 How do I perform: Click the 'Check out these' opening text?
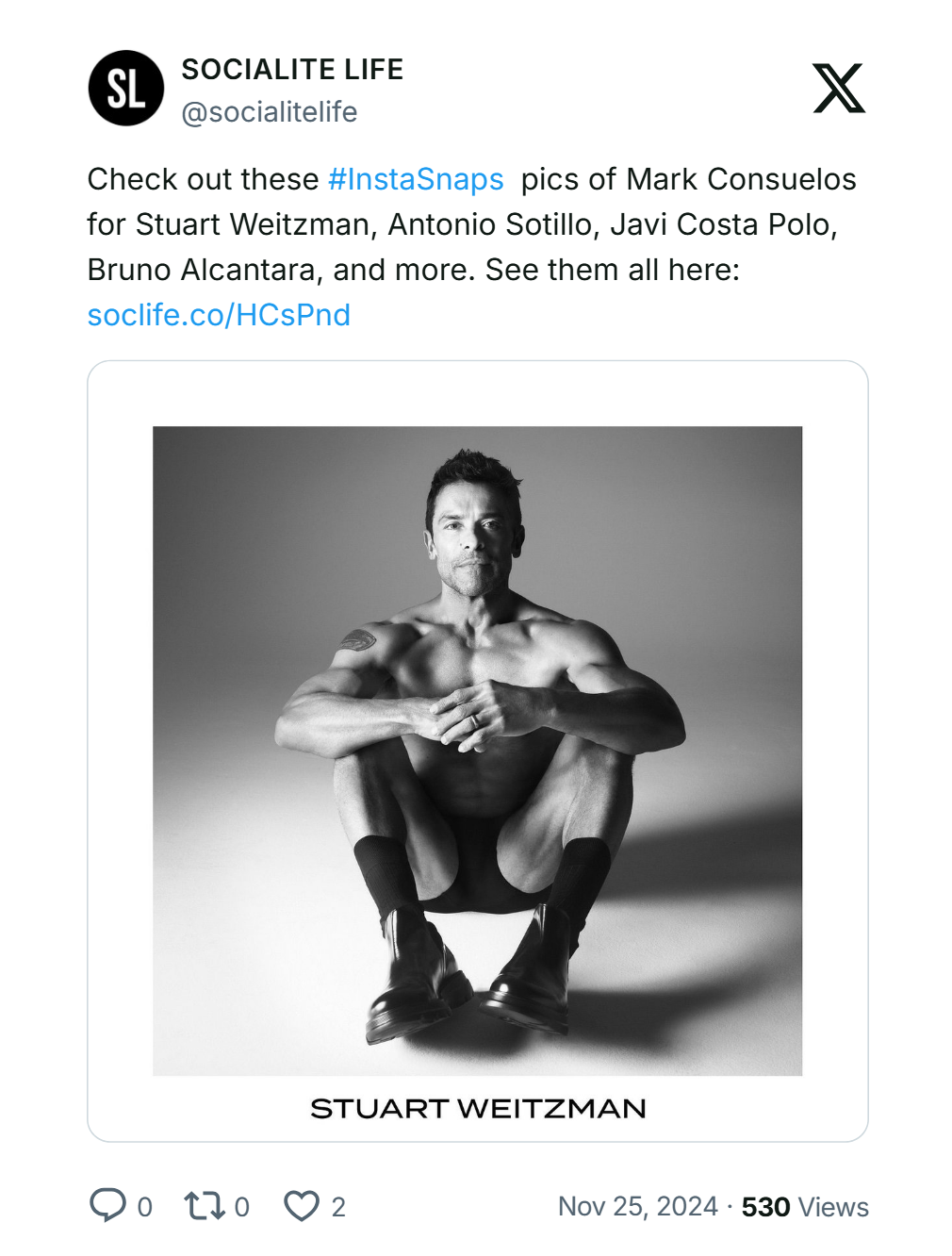(x=203, y=179)
